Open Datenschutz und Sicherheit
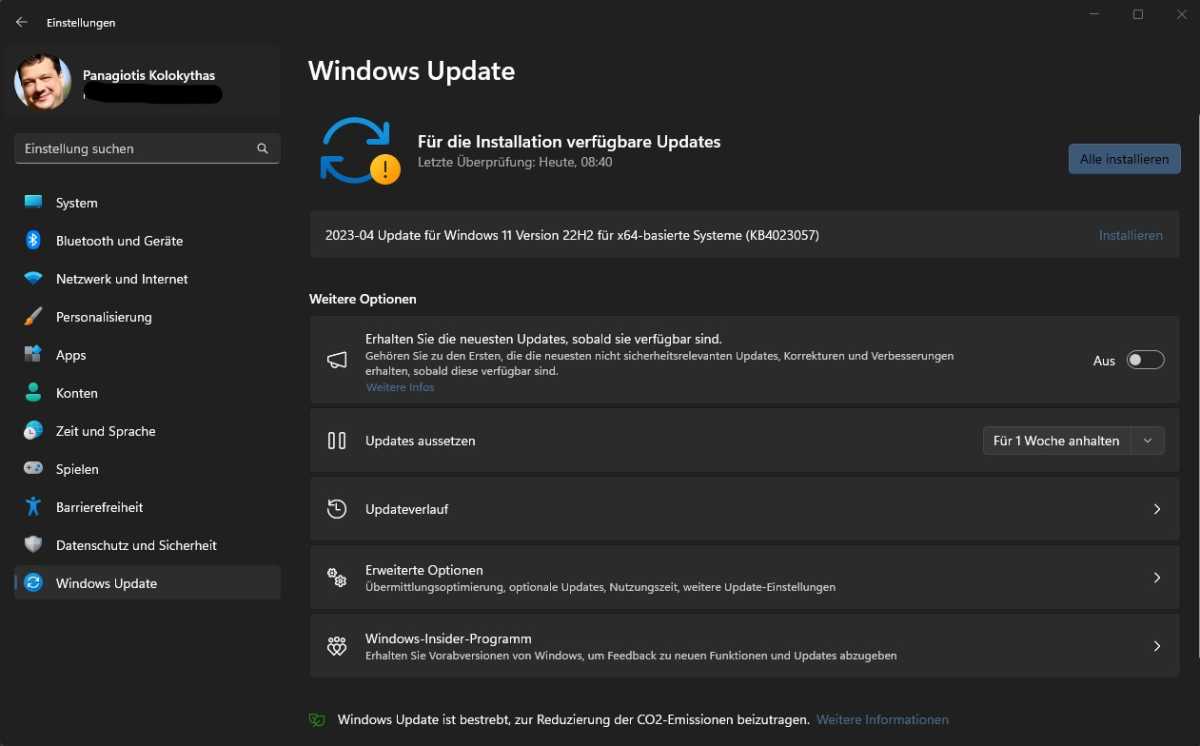Viewport: 1200px width, 746px height. pyautogui.click(x=147, y=545)
